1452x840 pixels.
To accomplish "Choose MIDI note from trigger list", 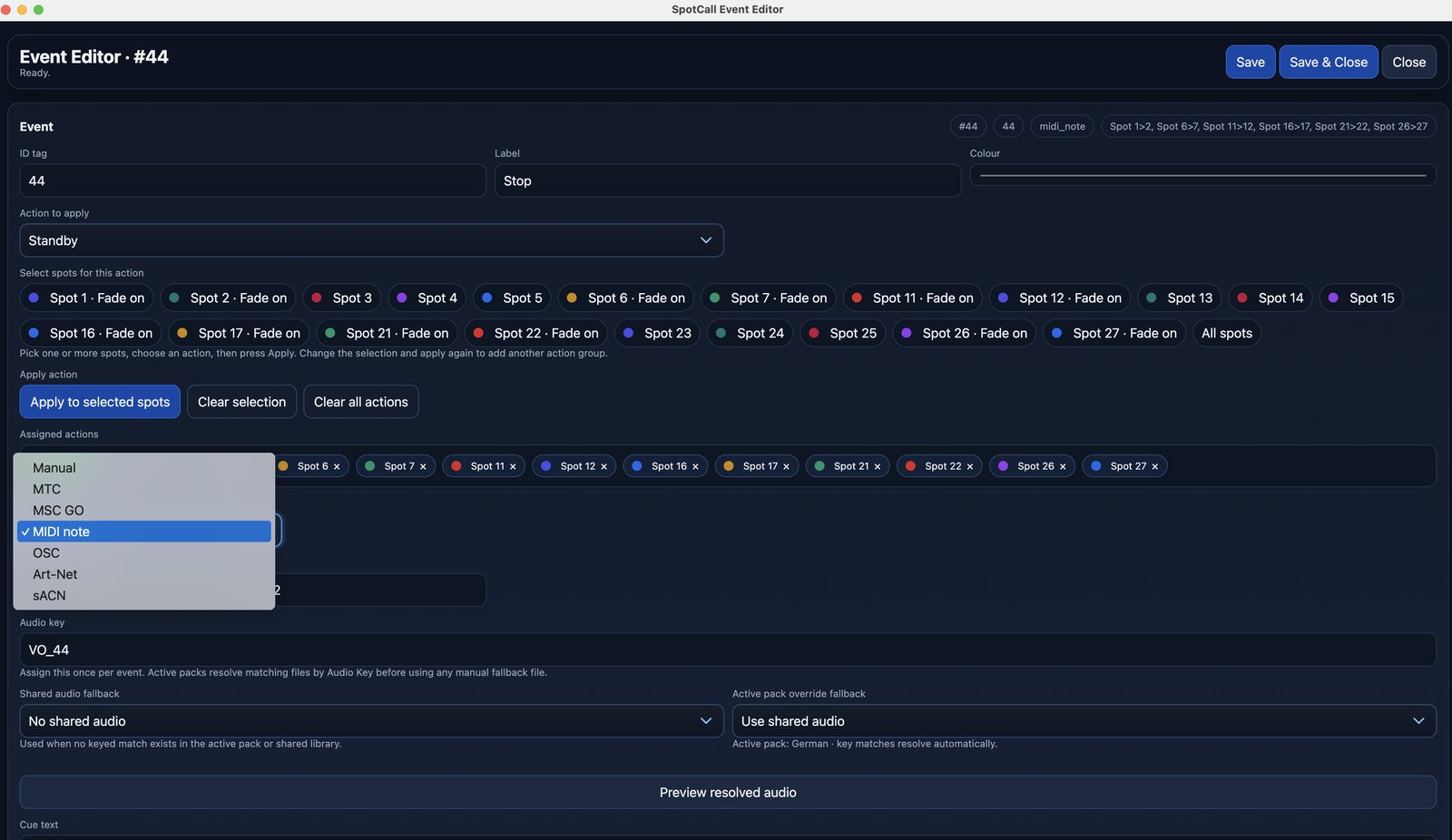I will pos(144,532).
